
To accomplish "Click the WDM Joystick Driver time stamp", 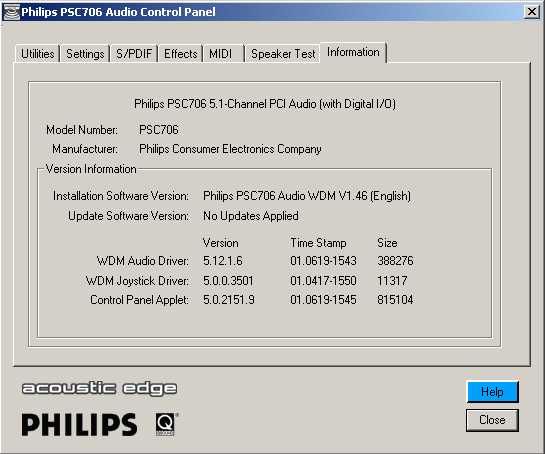I will [x=323, y=281].
